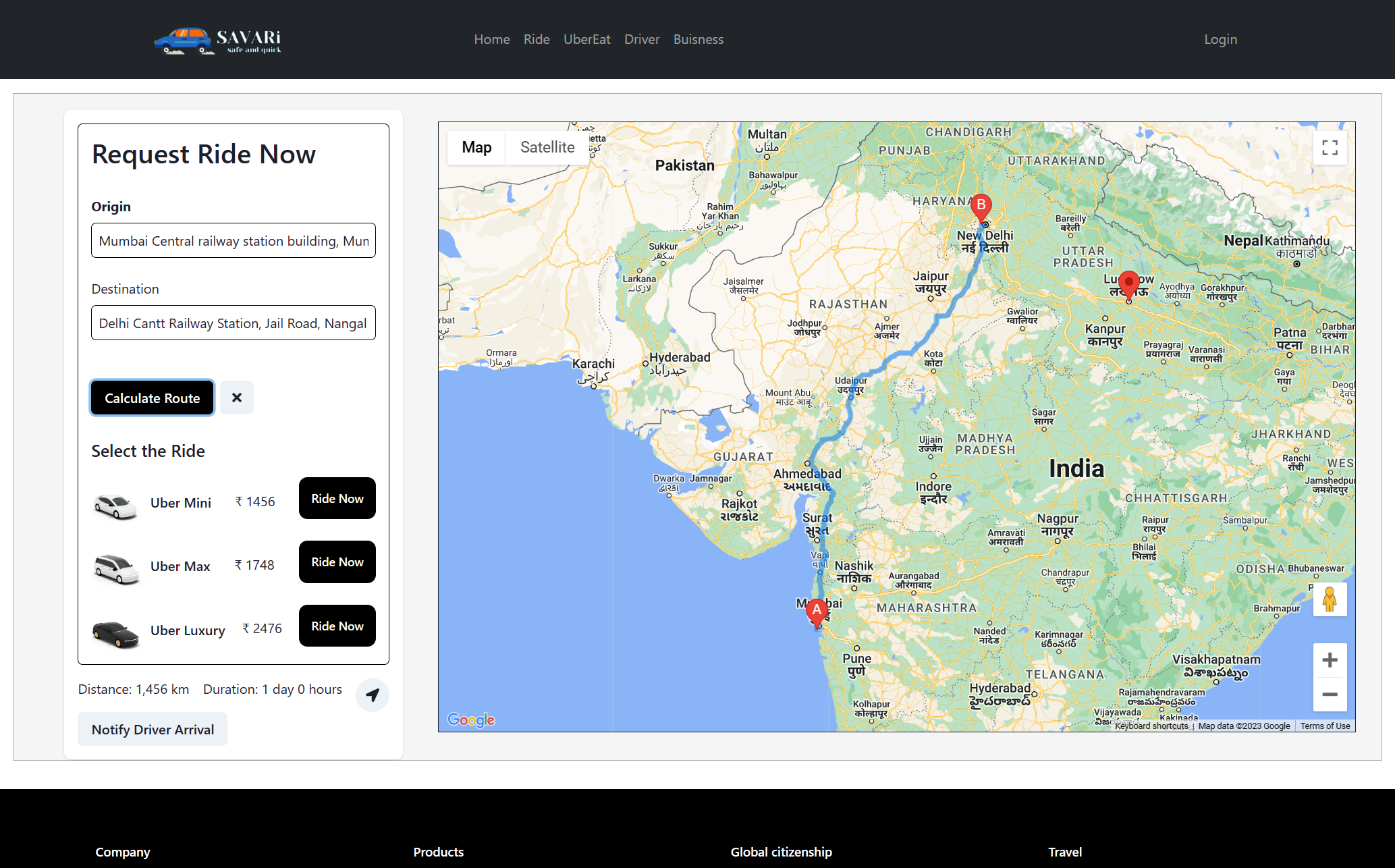Go to the Driver page
1395x868 pixels.
click(641, 39)
